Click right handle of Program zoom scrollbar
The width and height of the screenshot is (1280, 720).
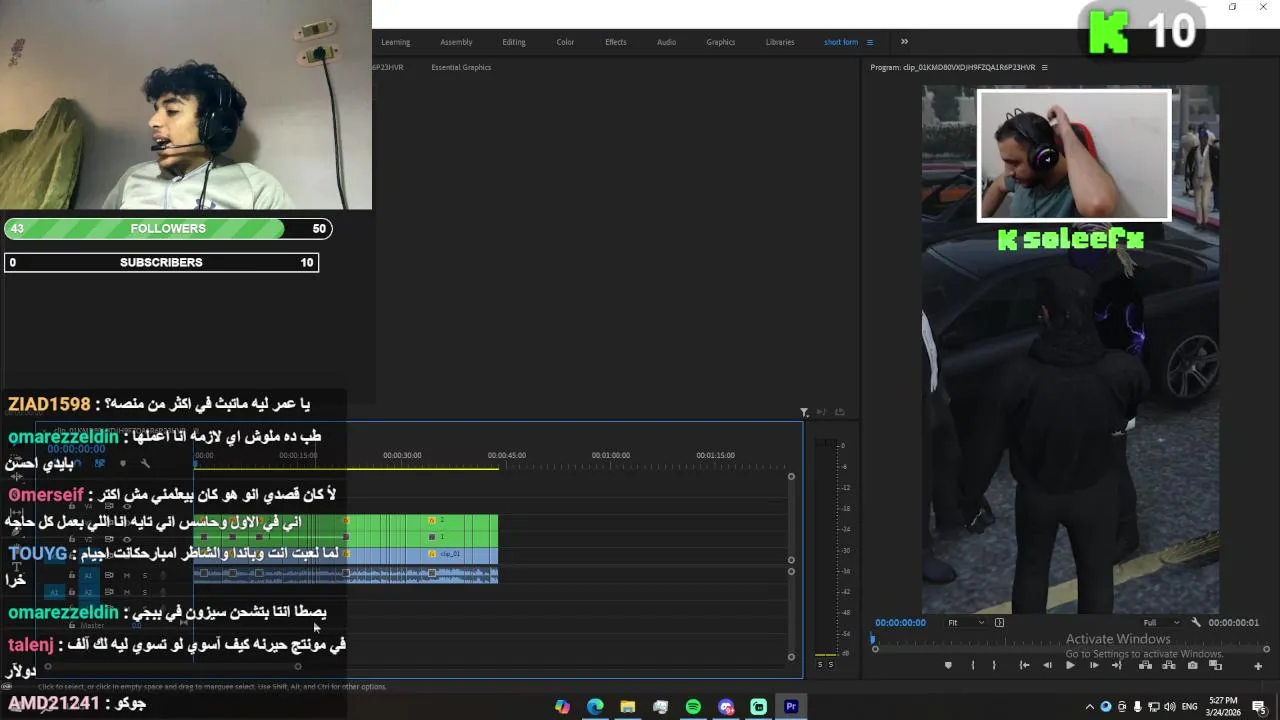point(1266,649)
